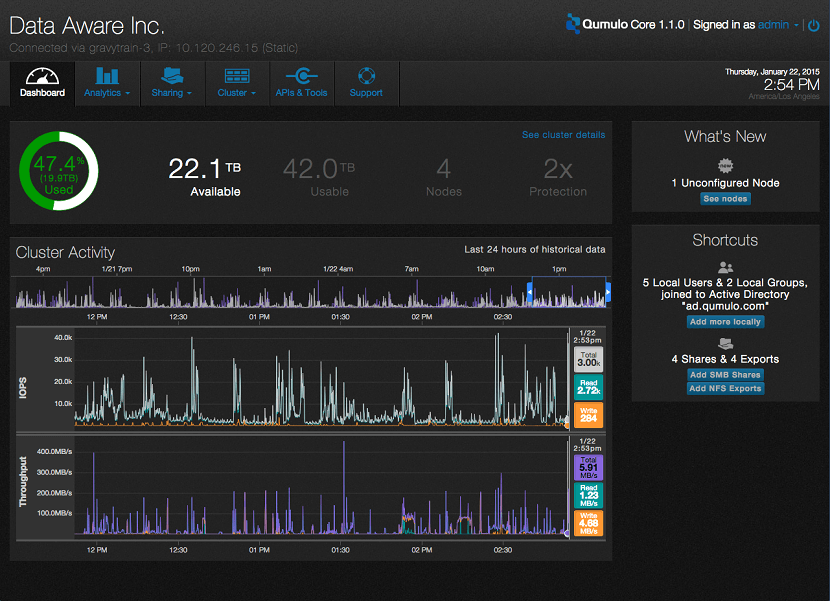
Task: Click the Qumulo logo icon
Action: [x=574, y=24]
